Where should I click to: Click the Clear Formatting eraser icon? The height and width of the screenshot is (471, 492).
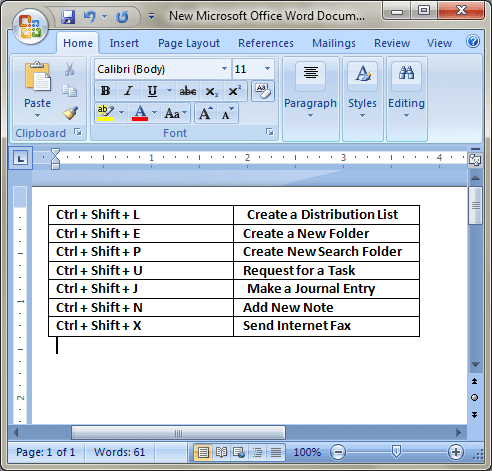263,91
